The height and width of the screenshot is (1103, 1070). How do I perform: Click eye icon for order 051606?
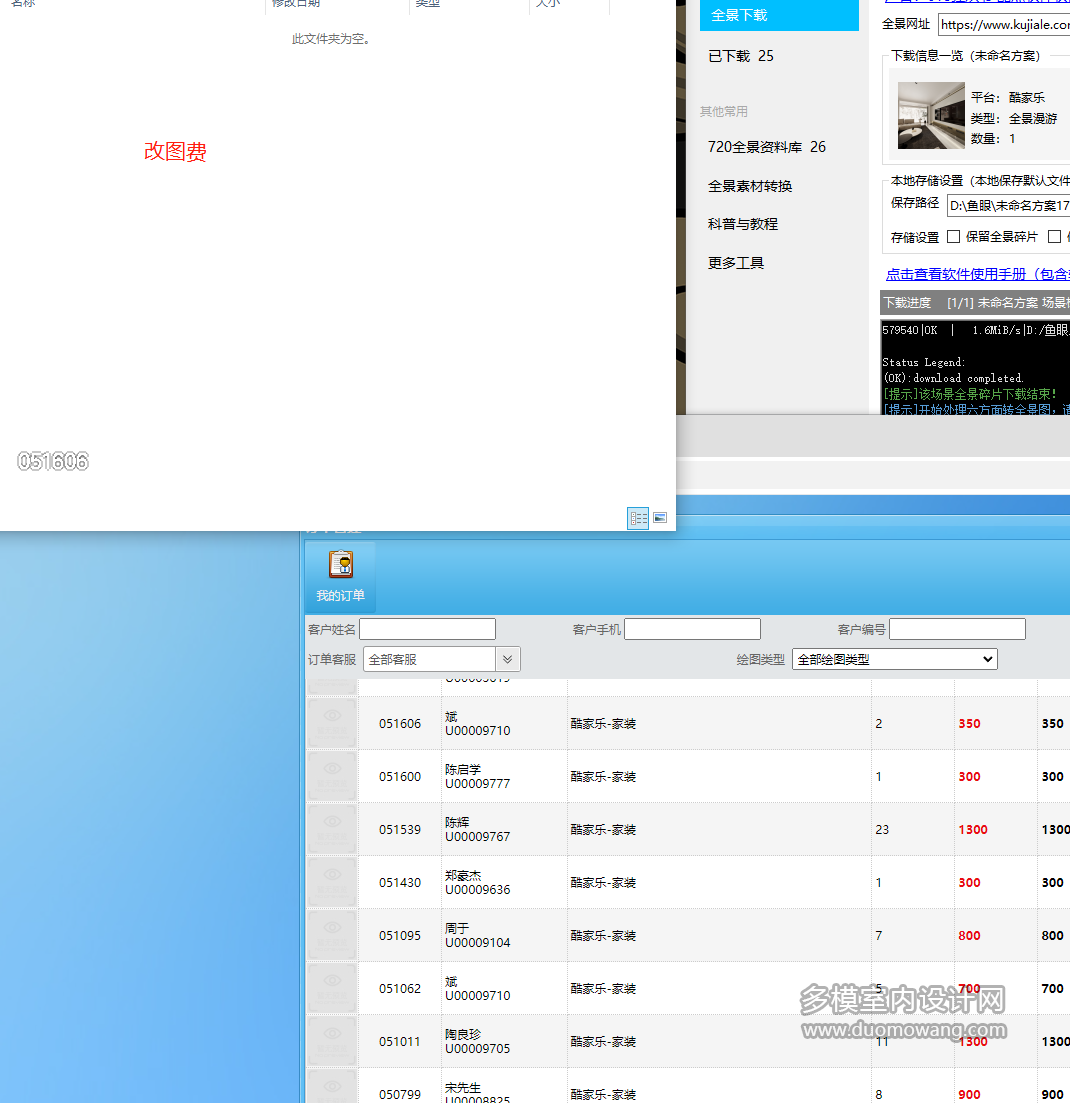[x=332, y=723]
